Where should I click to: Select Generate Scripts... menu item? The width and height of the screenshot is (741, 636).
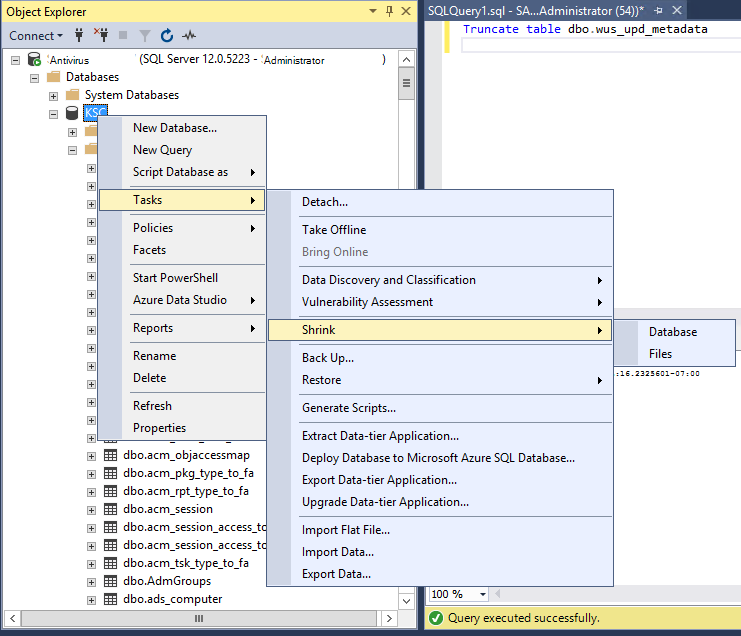point(440,408)
